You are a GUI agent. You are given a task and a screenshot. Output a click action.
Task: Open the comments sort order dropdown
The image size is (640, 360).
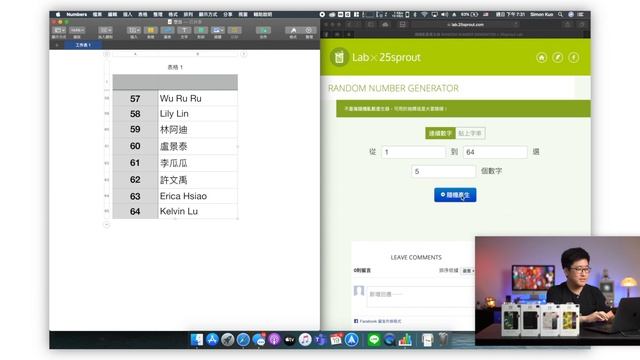click(467, 271)
